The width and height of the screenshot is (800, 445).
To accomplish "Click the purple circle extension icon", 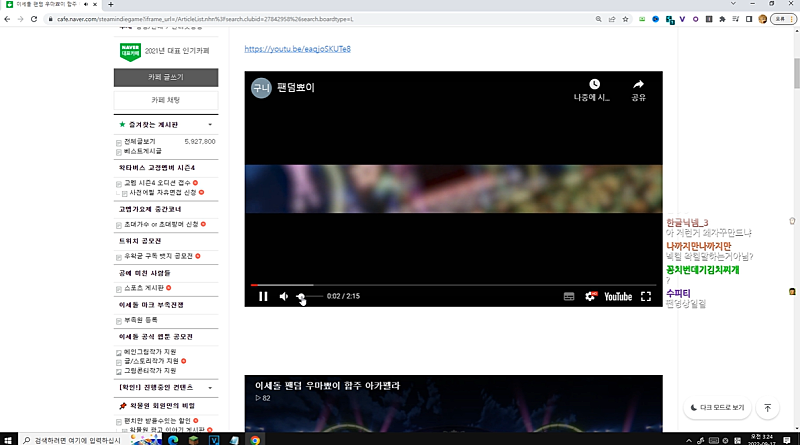I will point(695,19).
